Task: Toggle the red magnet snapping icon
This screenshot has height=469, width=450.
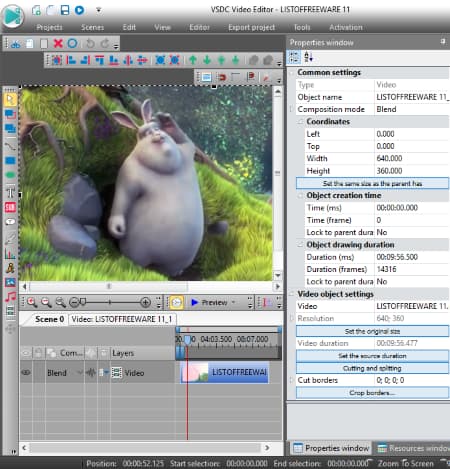Action: click(221, 77)
